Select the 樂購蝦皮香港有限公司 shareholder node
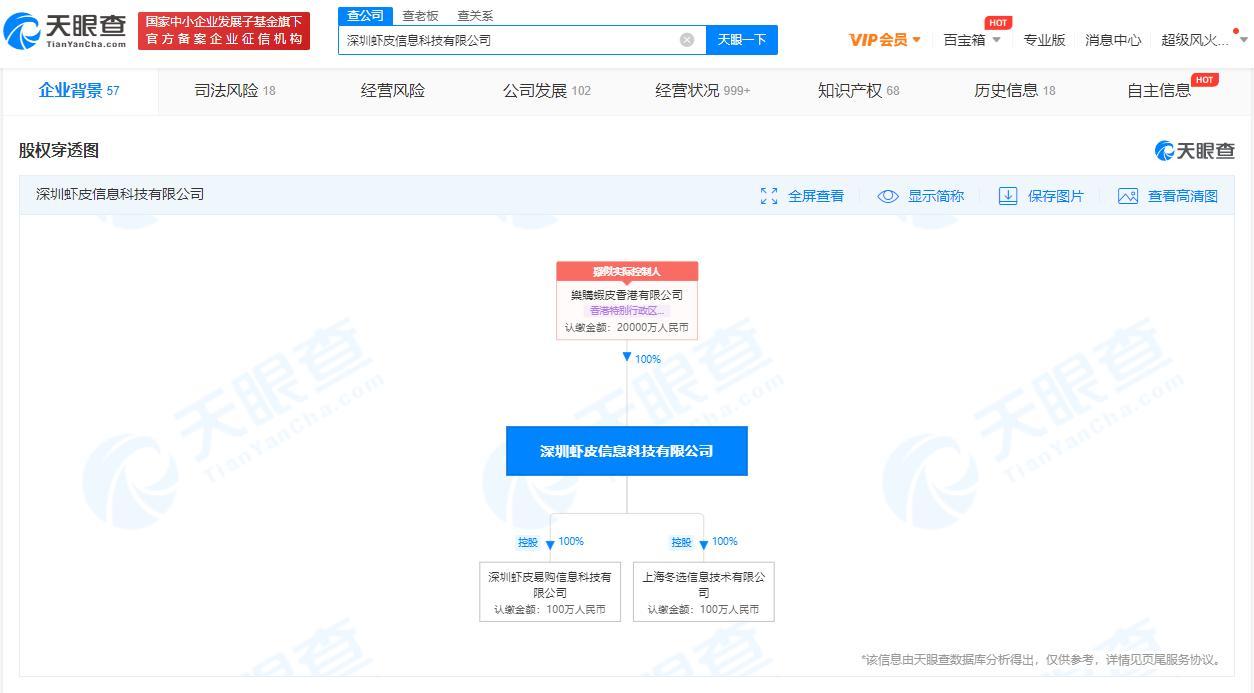The width and height of the screenshot is (1254, 693). [627, 301]
